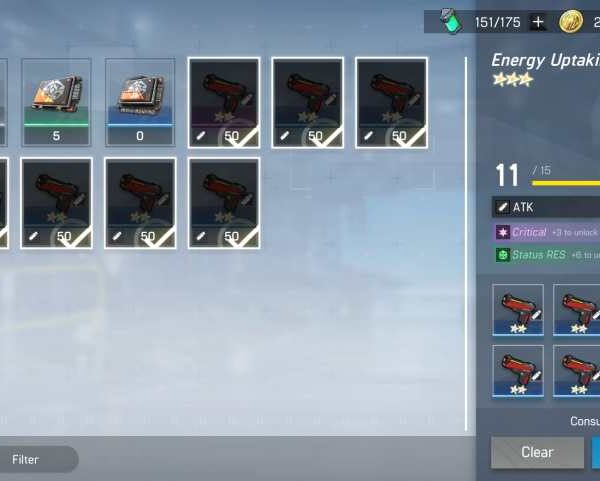
Task: Remove first consumed pistol in material slots
Action: point(518,310)
